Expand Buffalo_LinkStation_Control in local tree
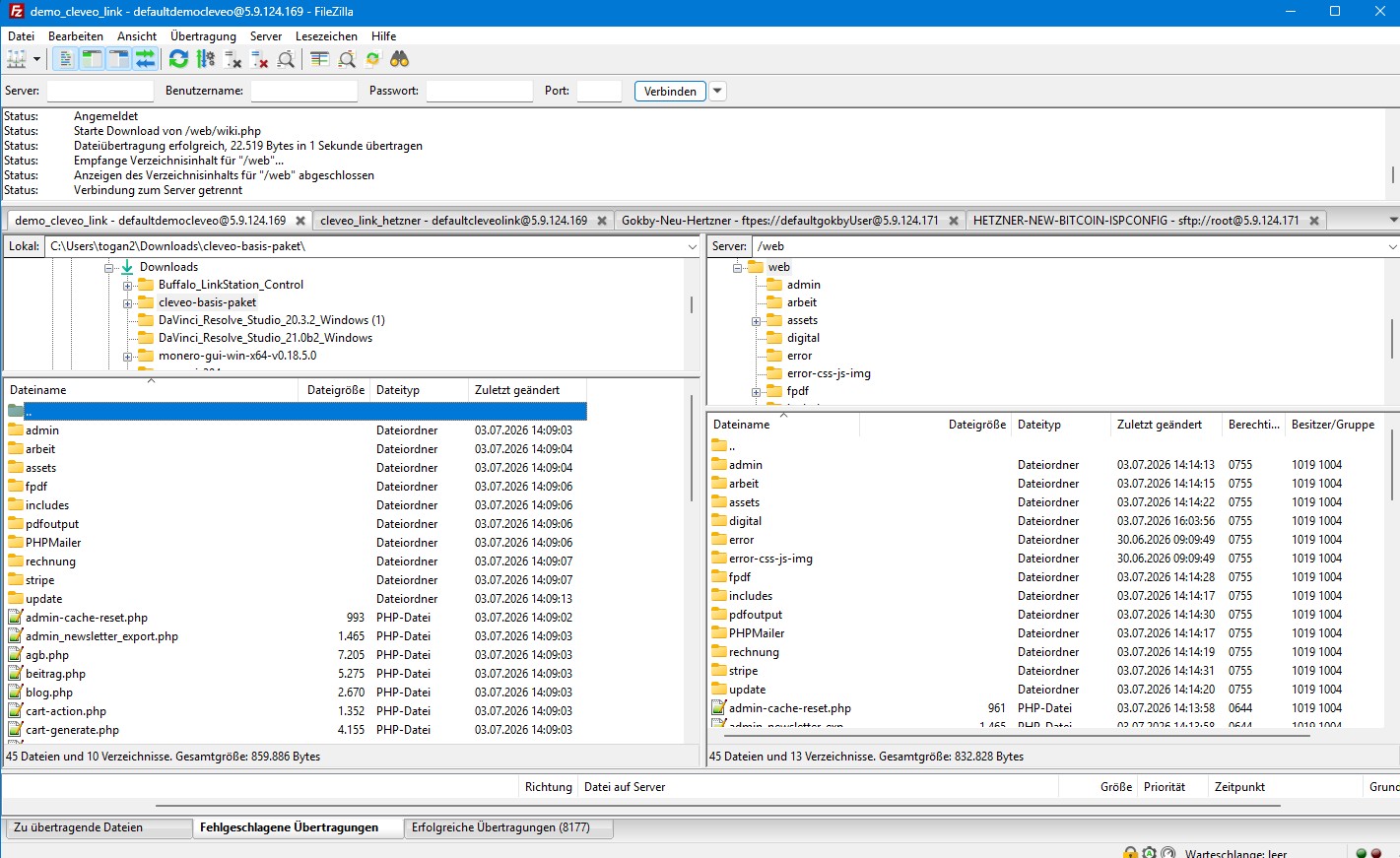The image size is (1400, 858). pyautogui.click(x=127, y=286)
